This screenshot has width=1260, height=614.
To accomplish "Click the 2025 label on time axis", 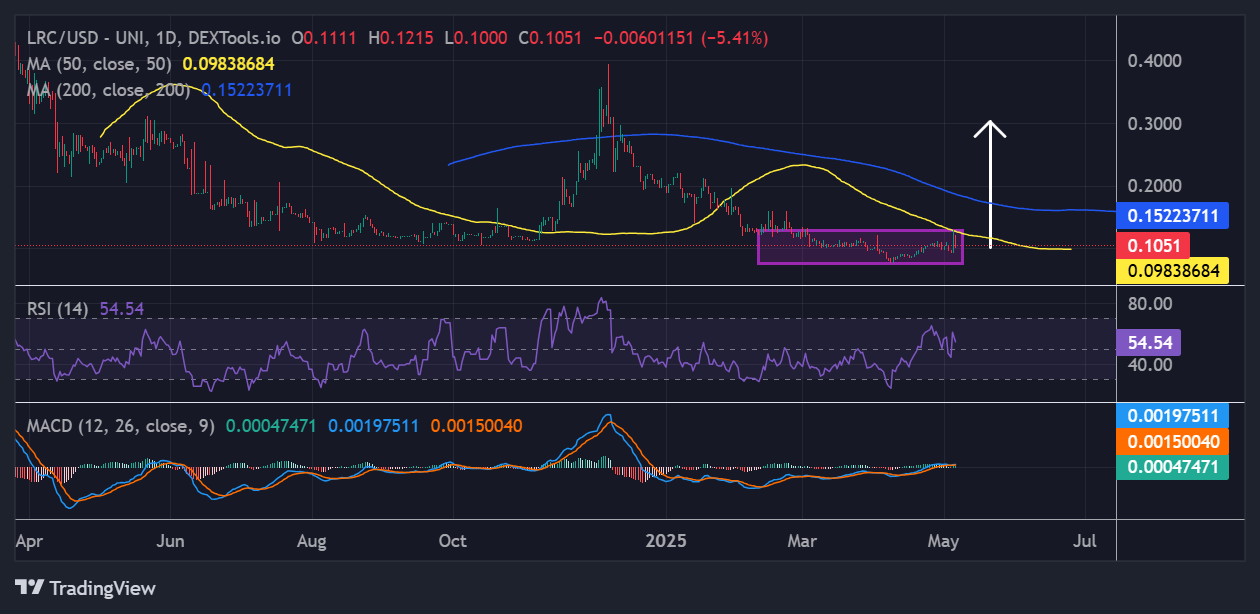I will [x=665, y=541].
